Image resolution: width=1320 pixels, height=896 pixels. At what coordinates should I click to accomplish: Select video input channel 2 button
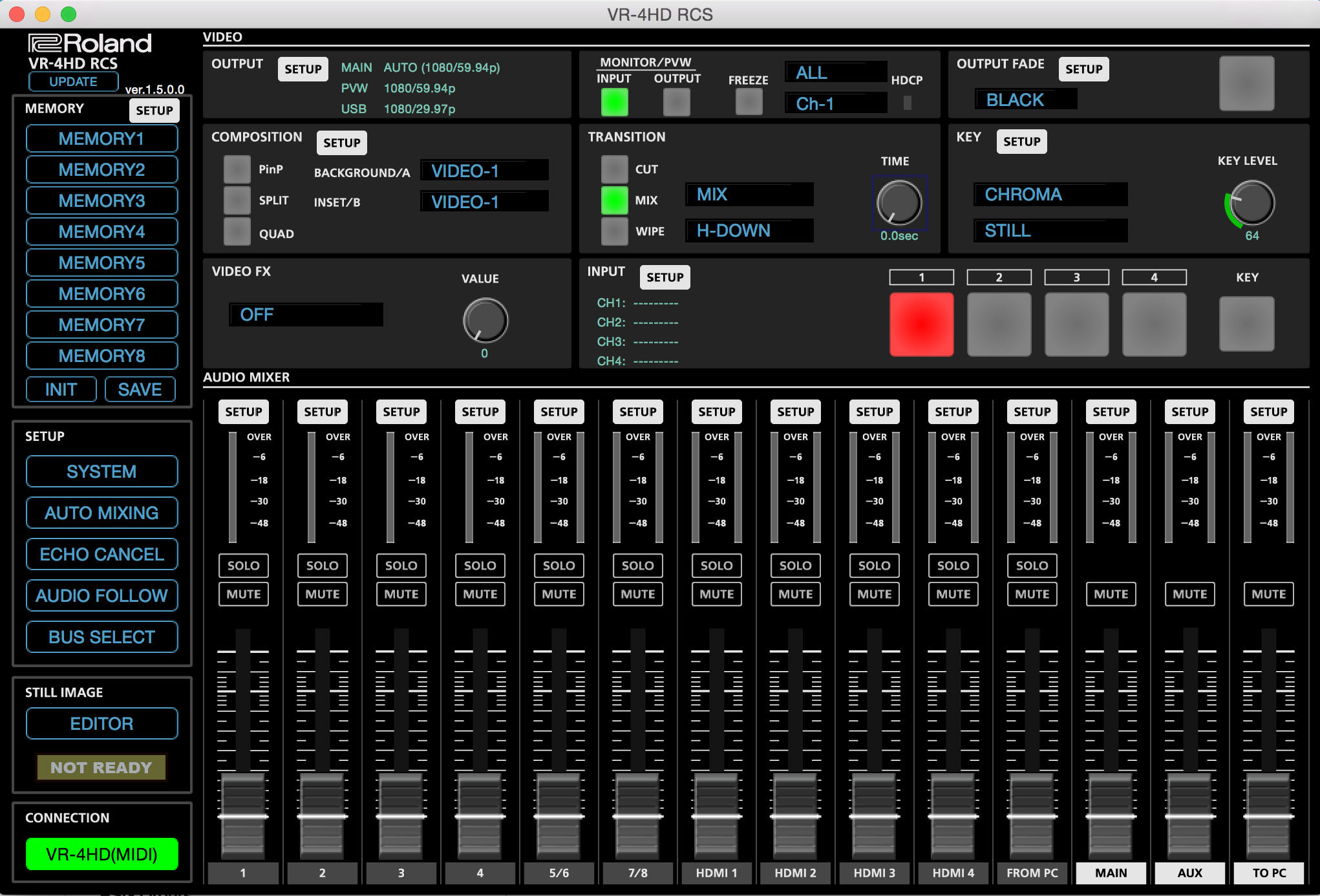(x=999, y=324)
